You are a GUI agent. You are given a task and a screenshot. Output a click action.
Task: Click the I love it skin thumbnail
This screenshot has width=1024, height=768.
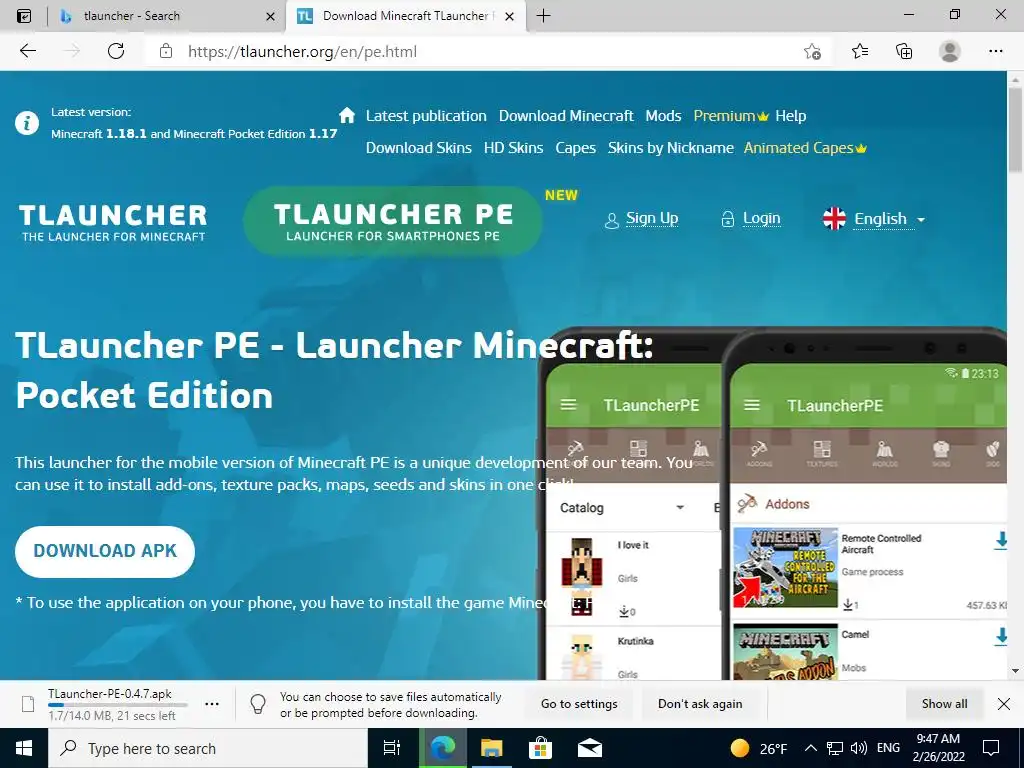click(581, 575)
